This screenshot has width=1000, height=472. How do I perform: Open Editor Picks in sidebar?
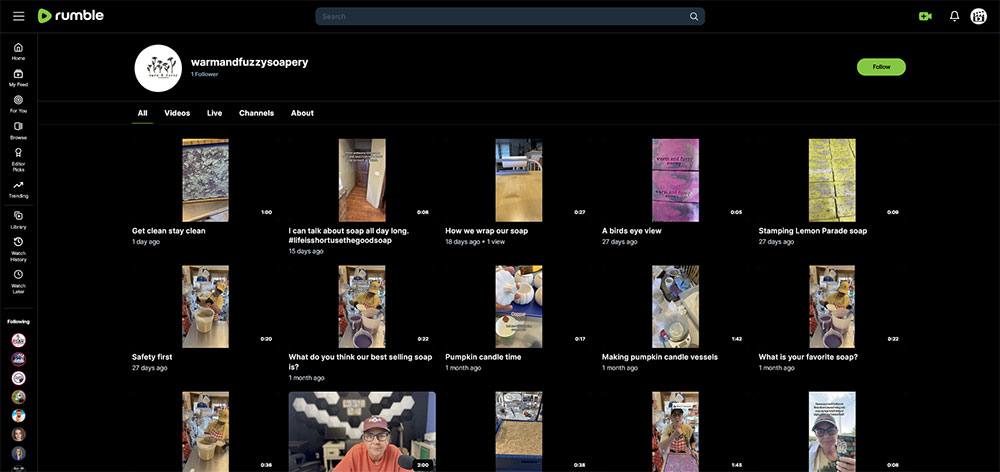click(x=18, y=159)
